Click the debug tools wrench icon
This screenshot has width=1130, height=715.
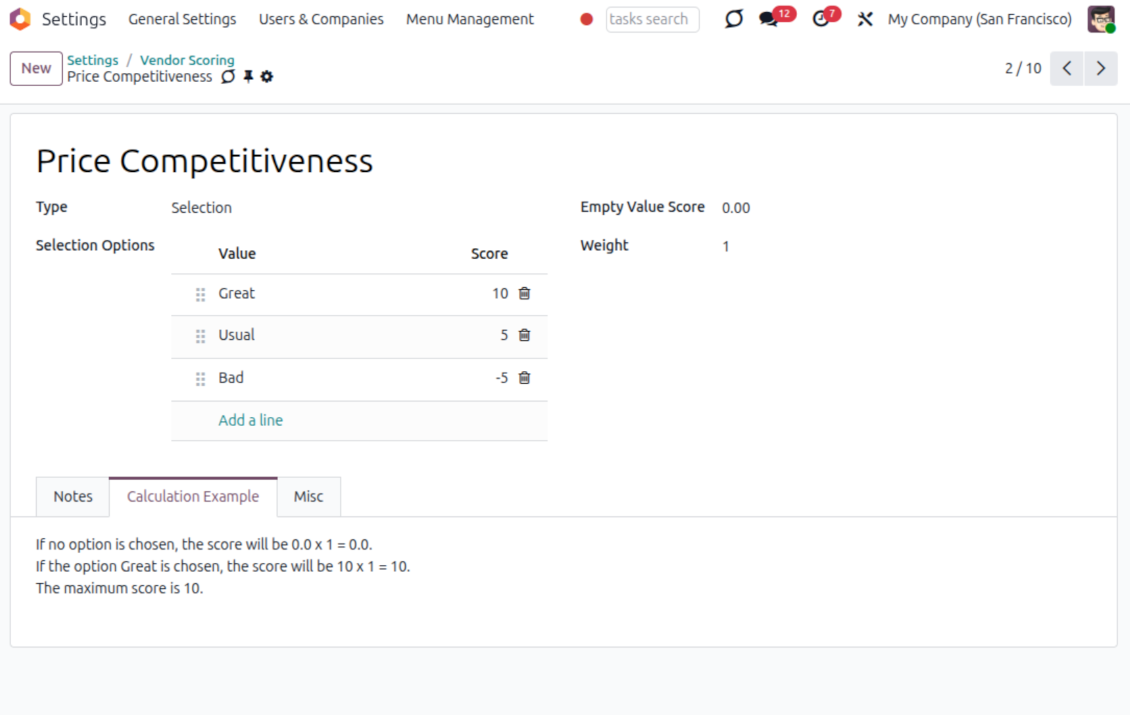(865, 19)
